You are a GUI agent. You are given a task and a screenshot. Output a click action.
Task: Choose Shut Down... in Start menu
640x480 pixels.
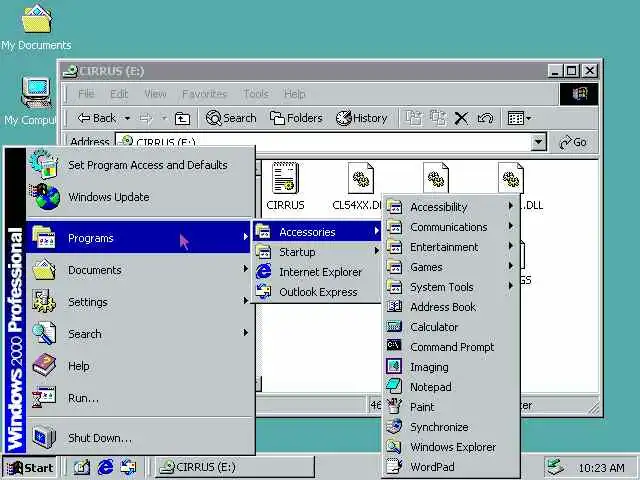coord(138,438)
